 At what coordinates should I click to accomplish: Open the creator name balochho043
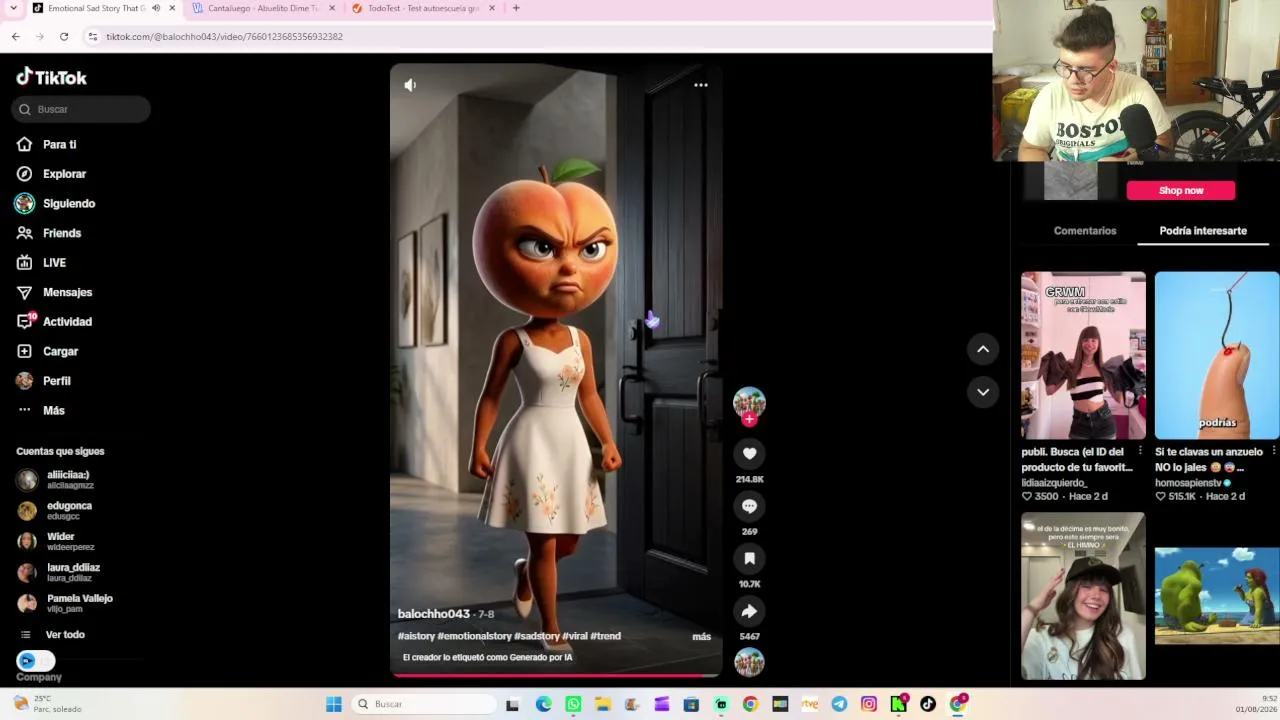point(434,614)
